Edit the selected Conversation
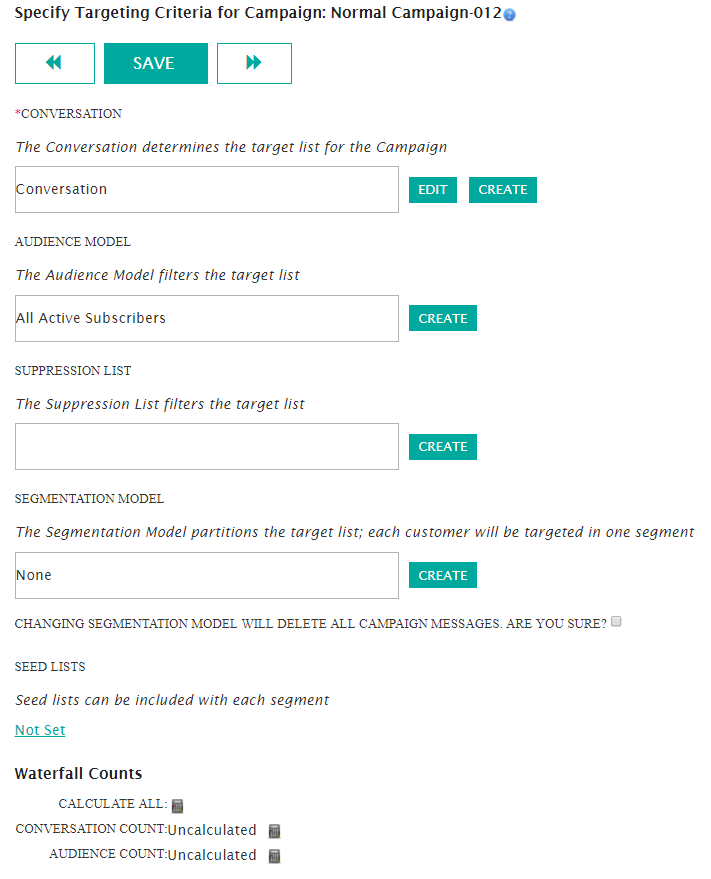 (x=433, y=189)
